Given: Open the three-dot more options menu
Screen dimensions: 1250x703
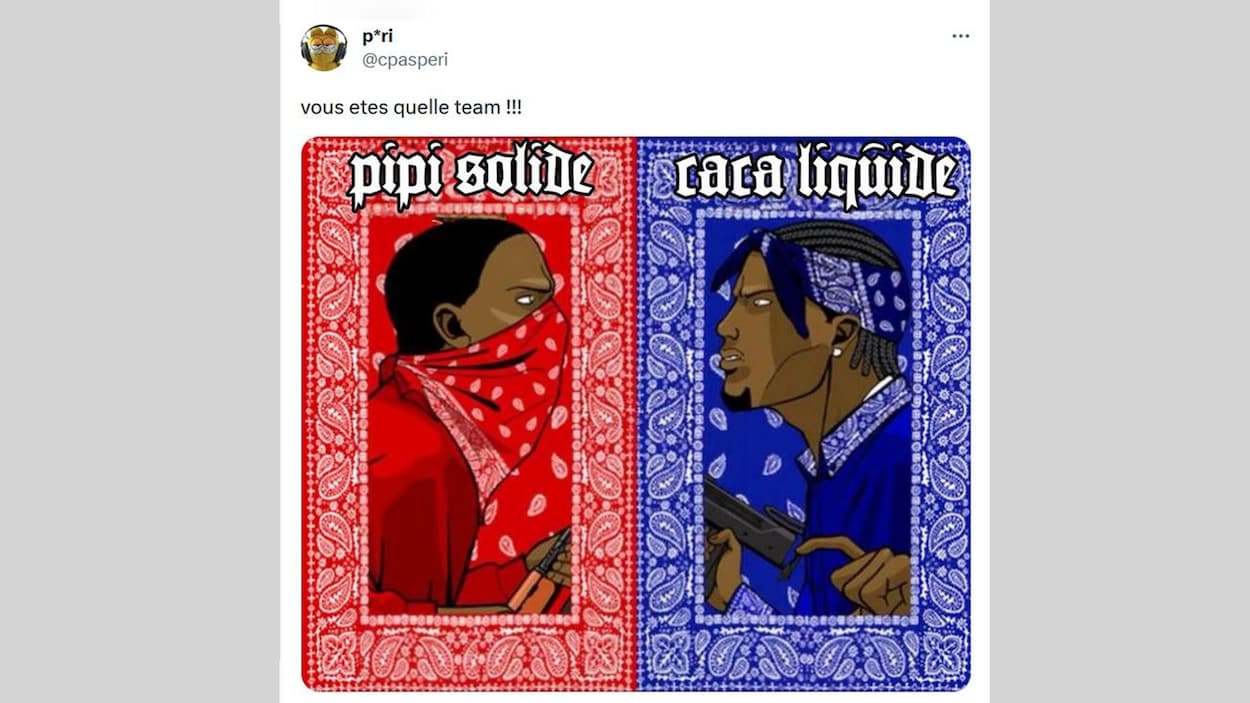Looking at the screenshot, I should tap(960, 36).
